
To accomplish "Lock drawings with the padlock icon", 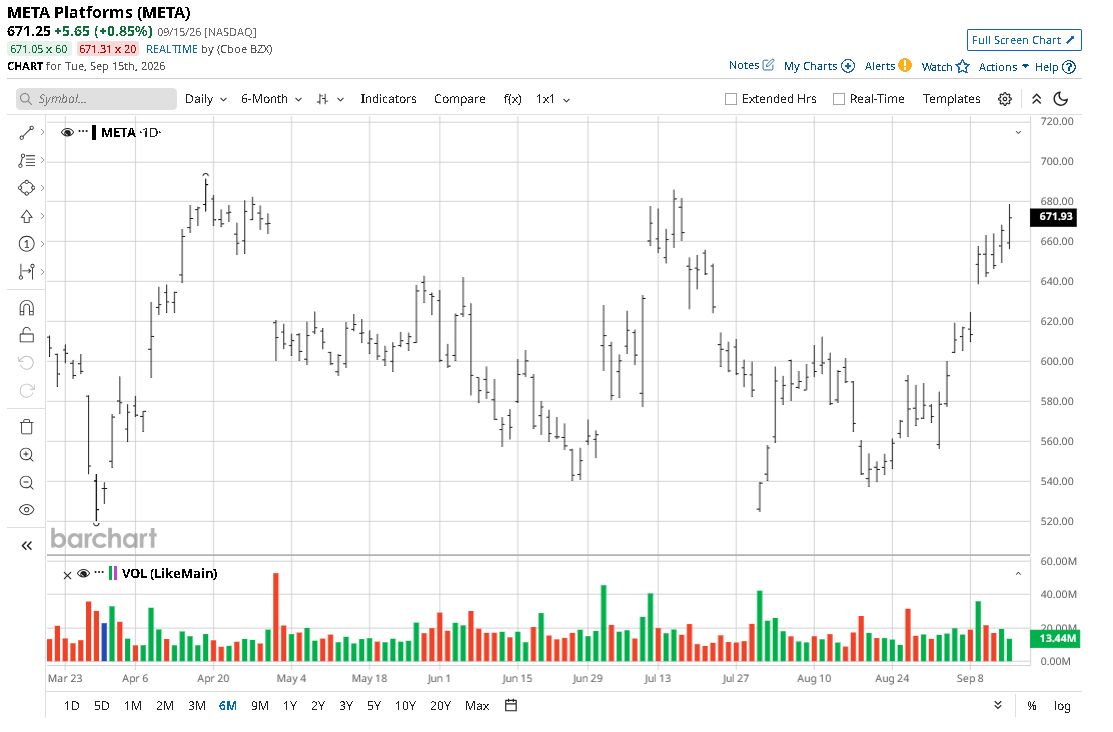I will coord(26,334).
